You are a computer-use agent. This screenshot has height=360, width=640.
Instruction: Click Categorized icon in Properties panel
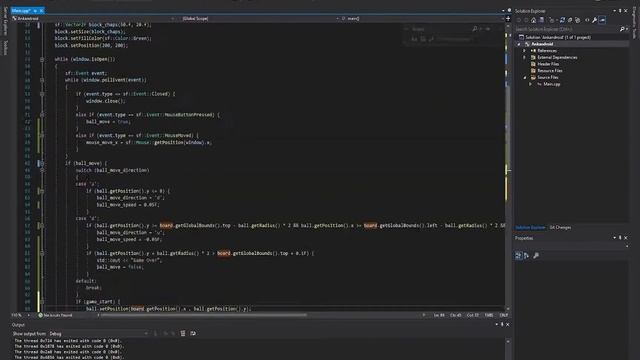pyautogui.click(x=518, y=256)
